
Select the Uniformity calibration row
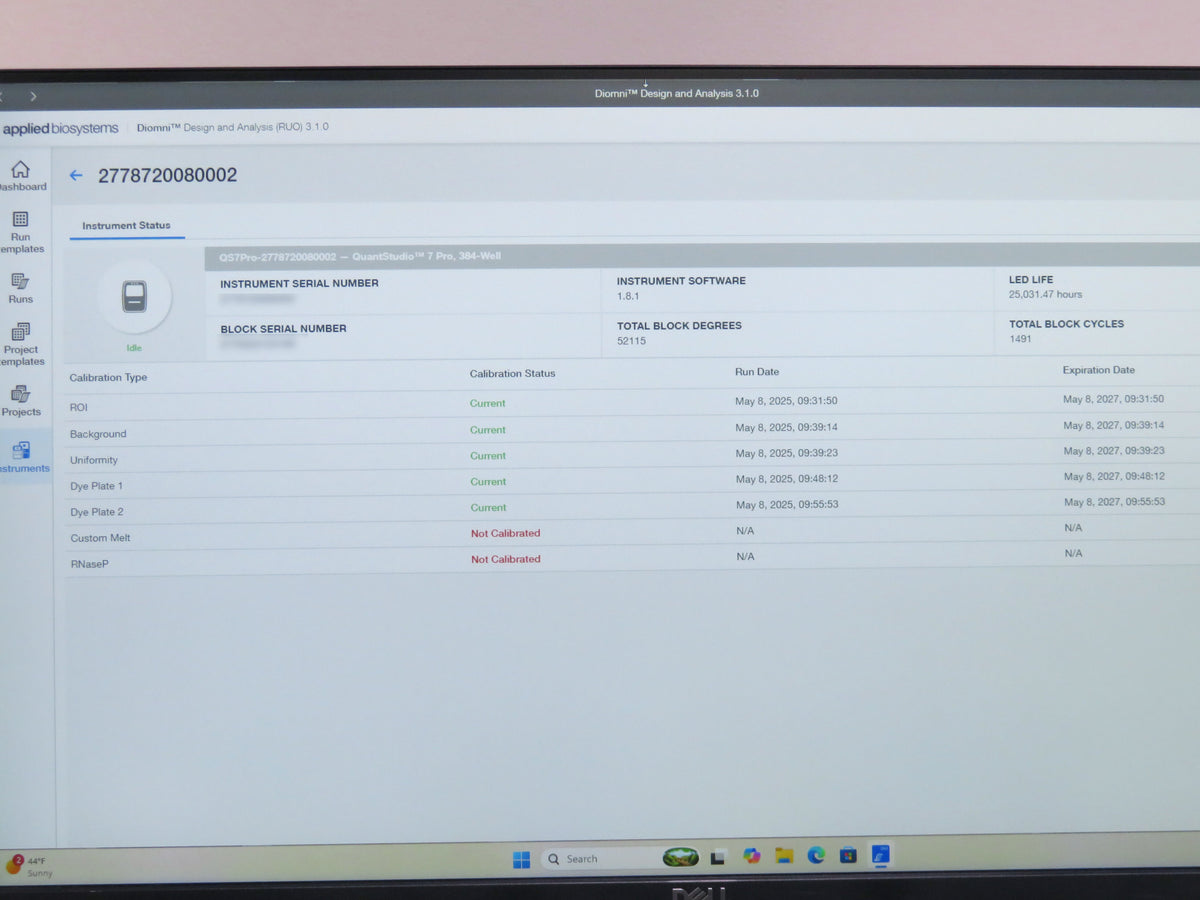632,457
